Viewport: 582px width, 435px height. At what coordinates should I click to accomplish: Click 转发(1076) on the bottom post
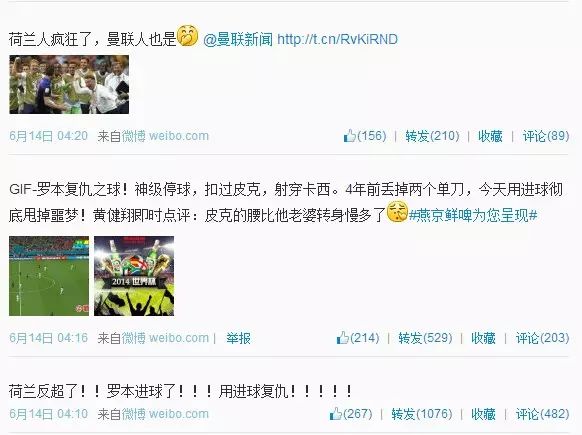(x=422, y=413)
